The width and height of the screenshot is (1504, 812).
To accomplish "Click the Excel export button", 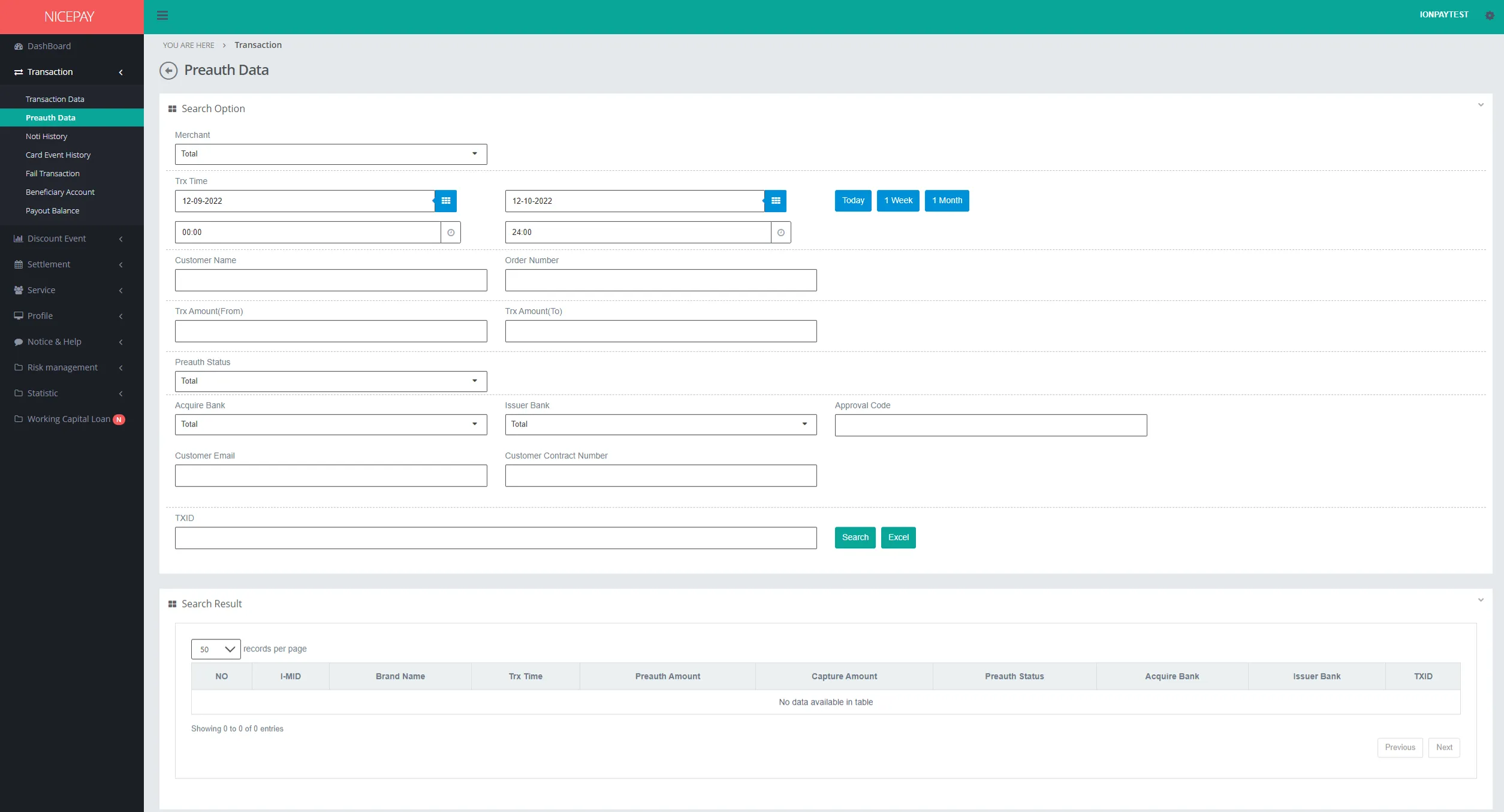I will (899, 538).
